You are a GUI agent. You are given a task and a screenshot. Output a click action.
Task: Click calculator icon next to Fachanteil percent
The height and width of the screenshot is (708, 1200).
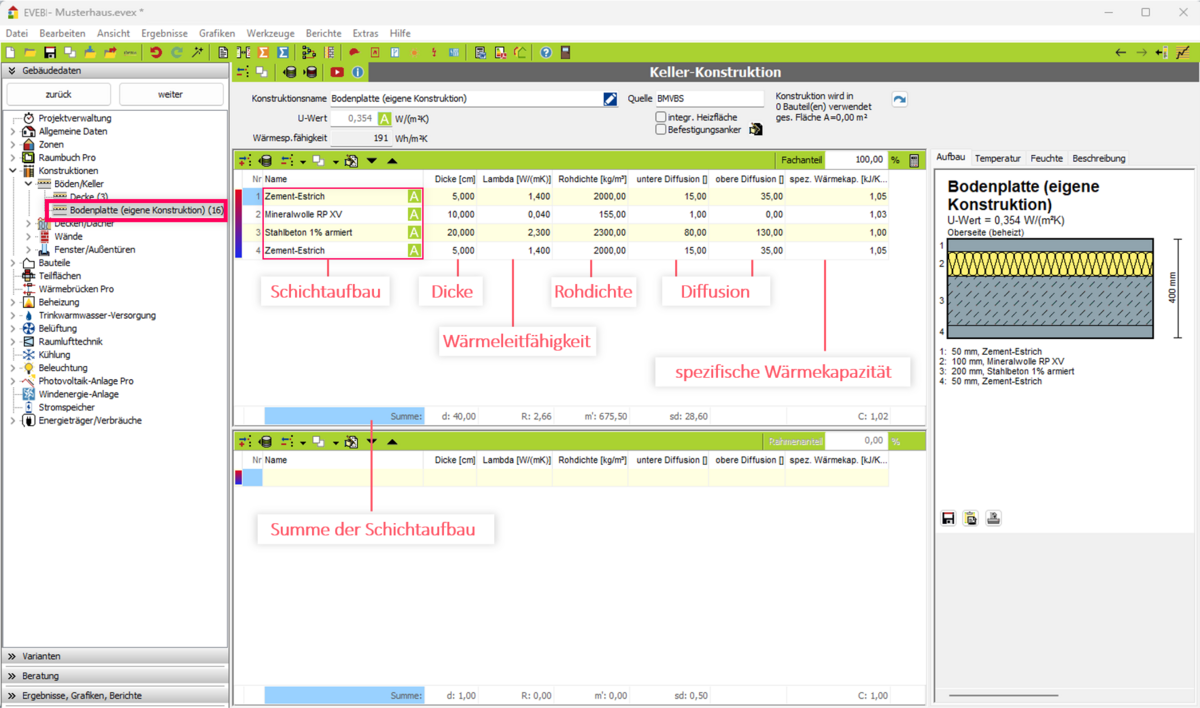click(x=914, y=160)
